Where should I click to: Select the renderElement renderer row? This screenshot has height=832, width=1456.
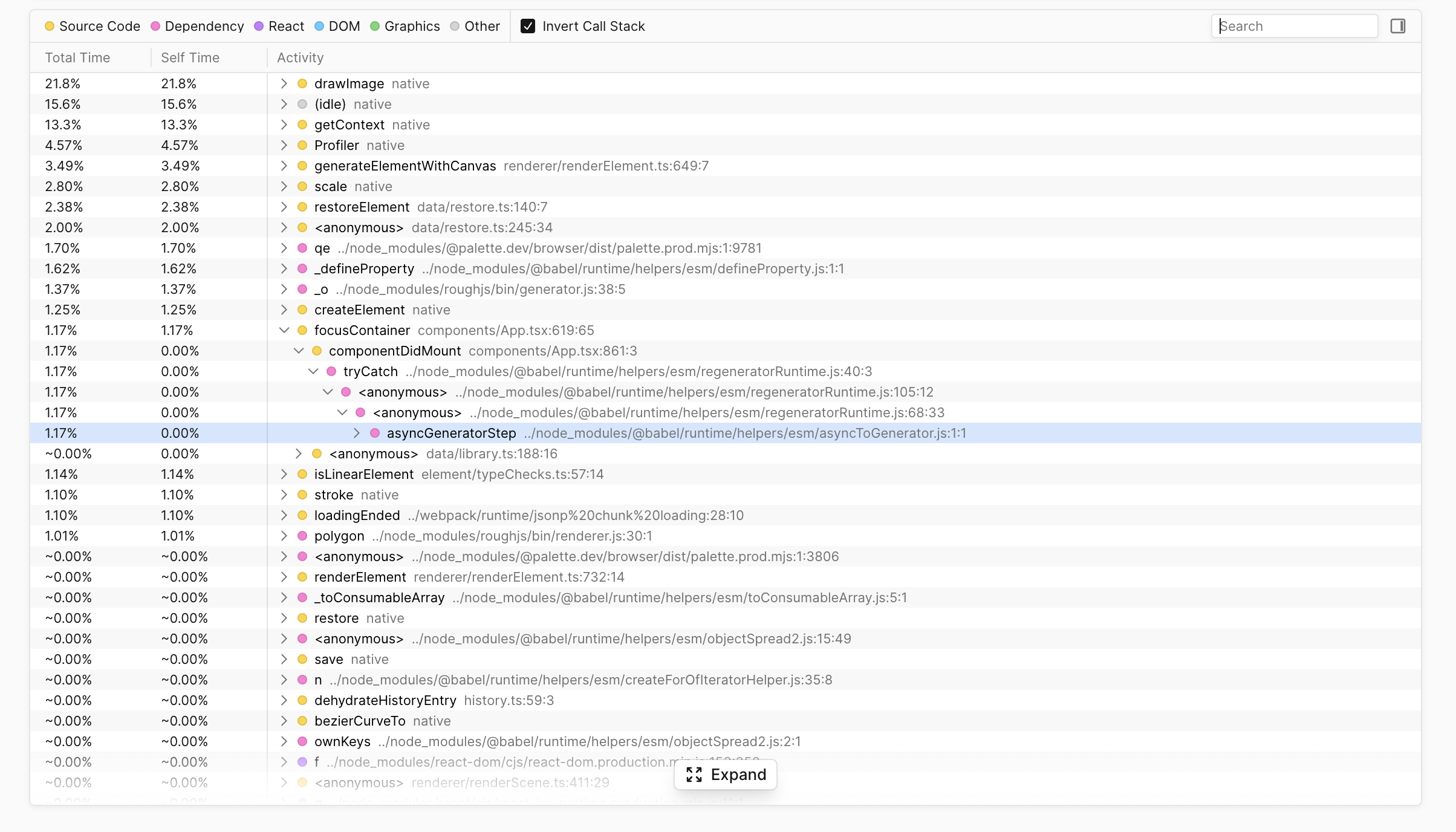pyautogui.click(x=726, y=577)
